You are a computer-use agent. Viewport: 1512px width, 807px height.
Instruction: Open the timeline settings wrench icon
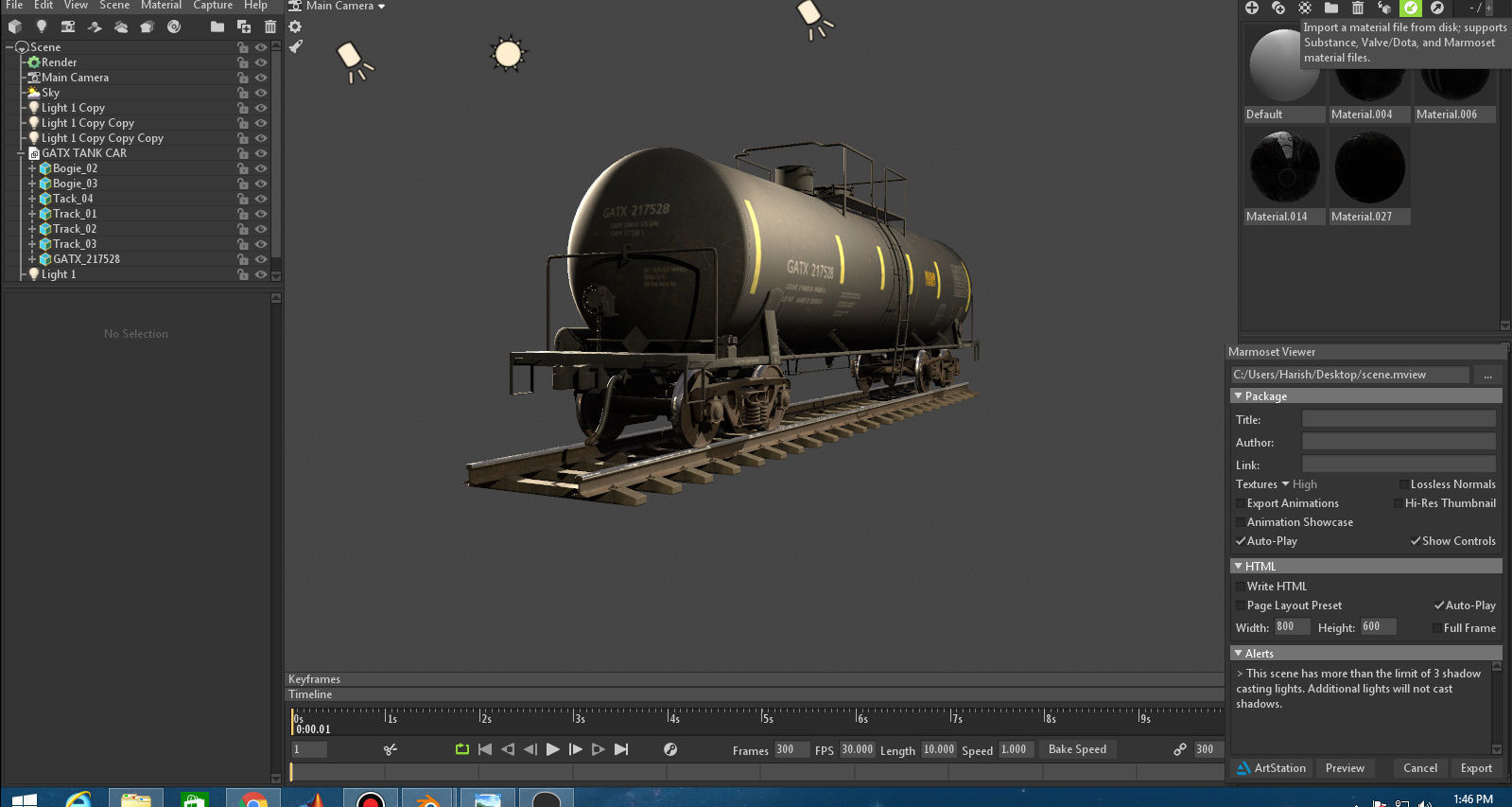click(x=670, y=749)
